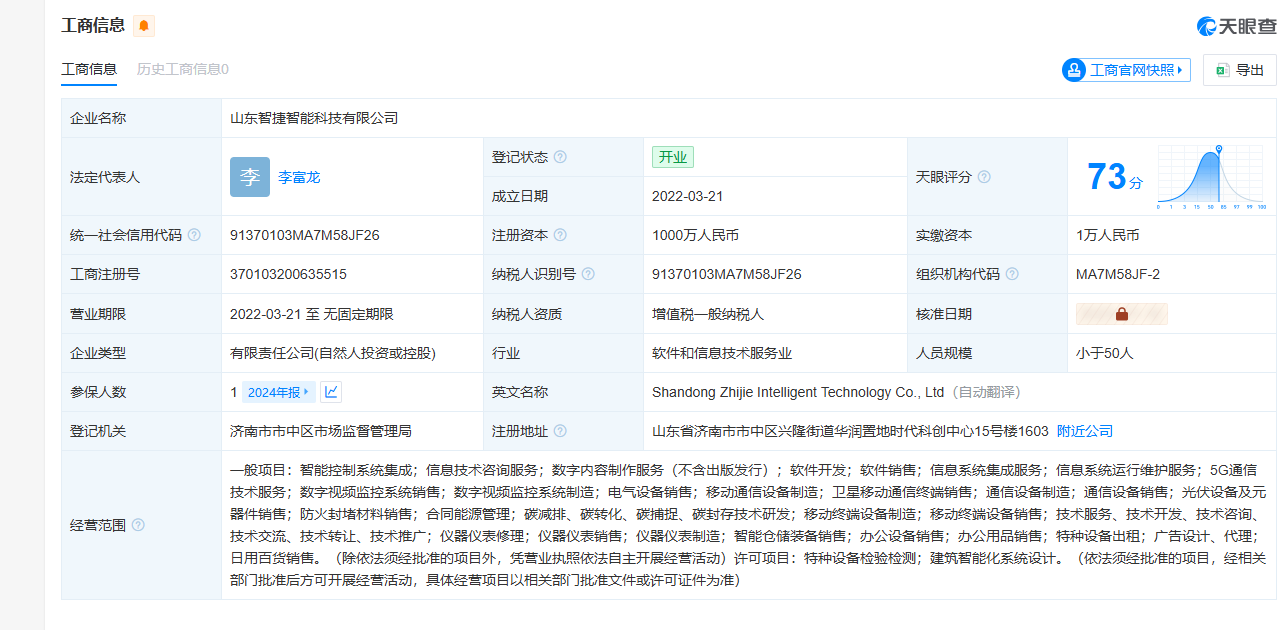The height and width of the screenshot is (630, 1282).
Task: Click help icon next to 注册地址
Action: click(x=560, y=431)
